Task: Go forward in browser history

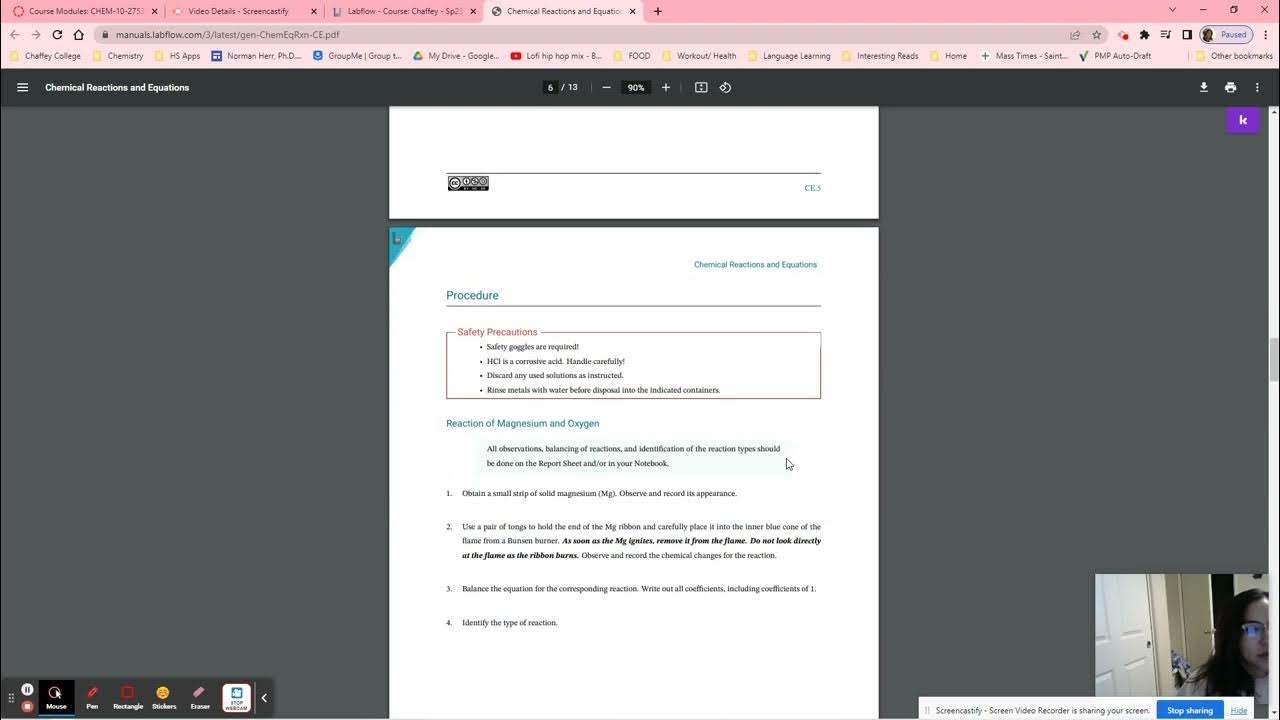Action: tap(36, 34)
